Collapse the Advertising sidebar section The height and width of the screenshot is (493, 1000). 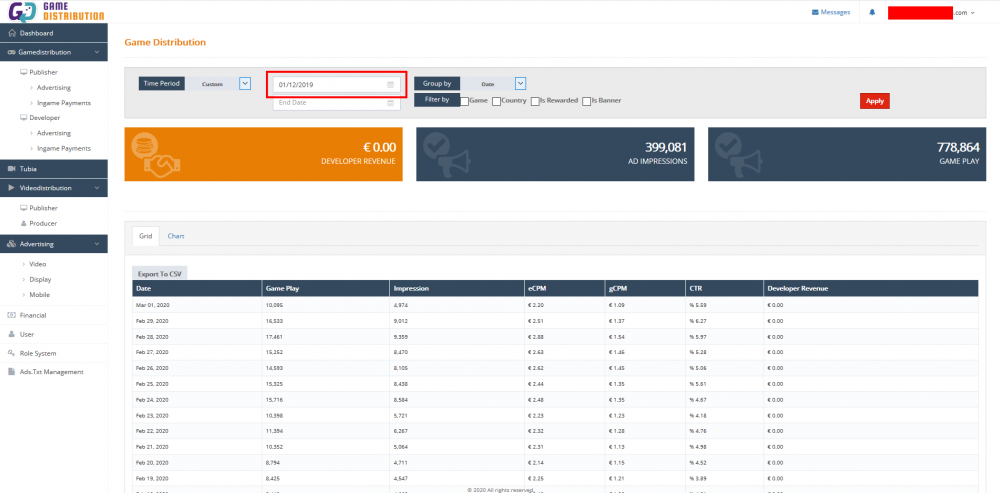click(54, 244)
